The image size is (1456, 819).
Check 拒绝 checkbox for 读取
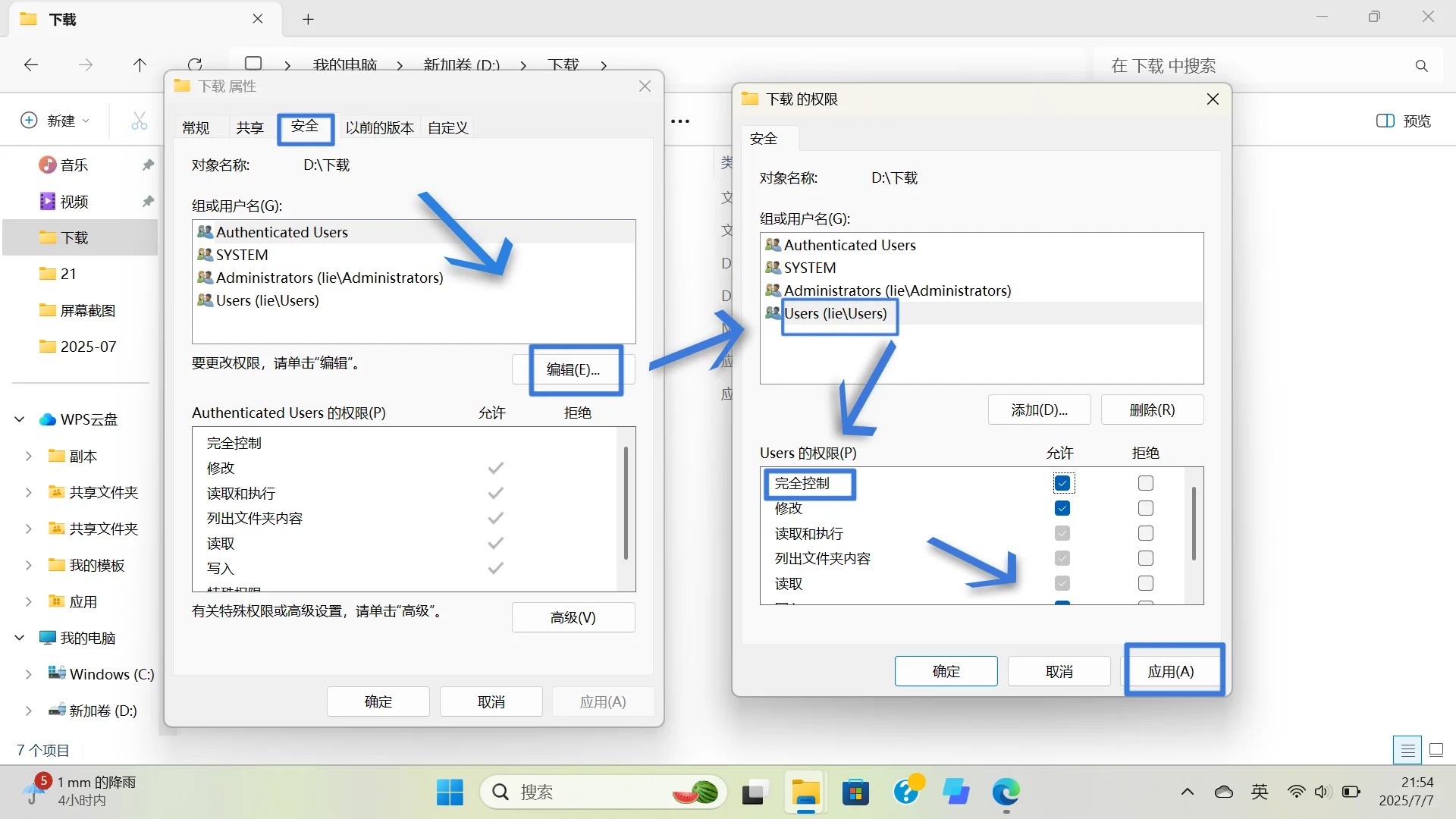pos(1145,583)
